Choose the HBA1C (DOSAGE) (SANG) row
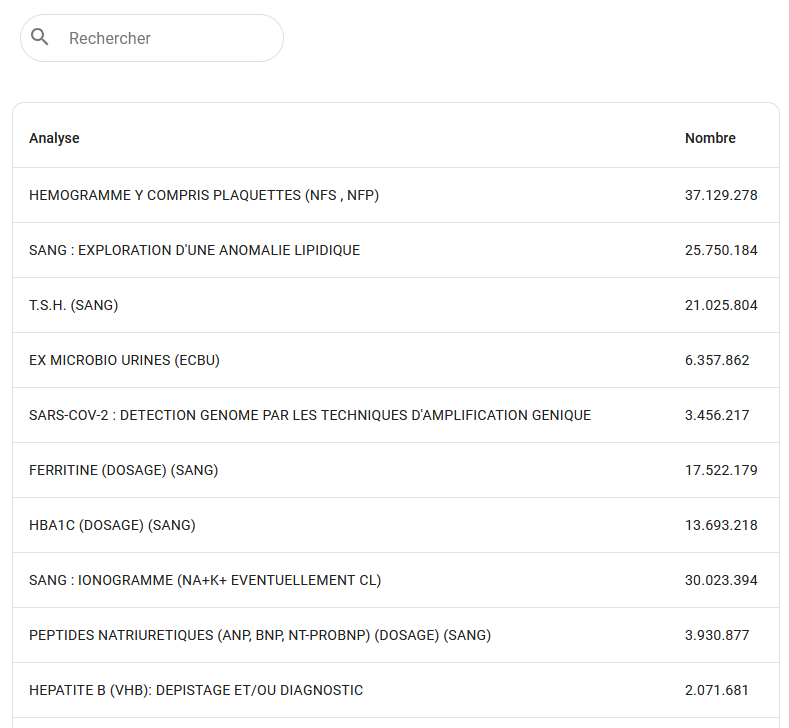The height and width of the screenshot is (728, 789). (112, 525)
